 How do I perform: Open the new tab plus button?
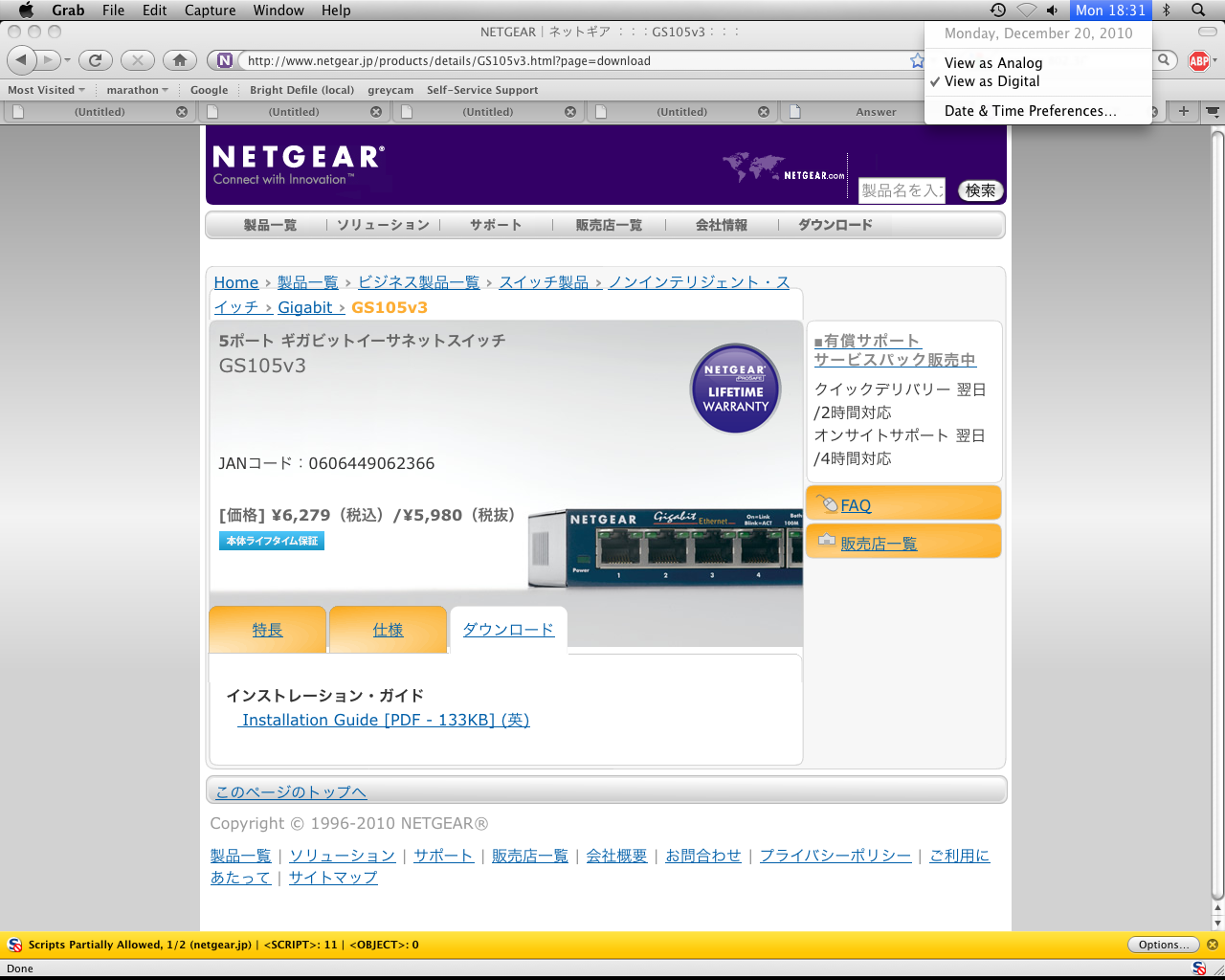pos(1184,111)
